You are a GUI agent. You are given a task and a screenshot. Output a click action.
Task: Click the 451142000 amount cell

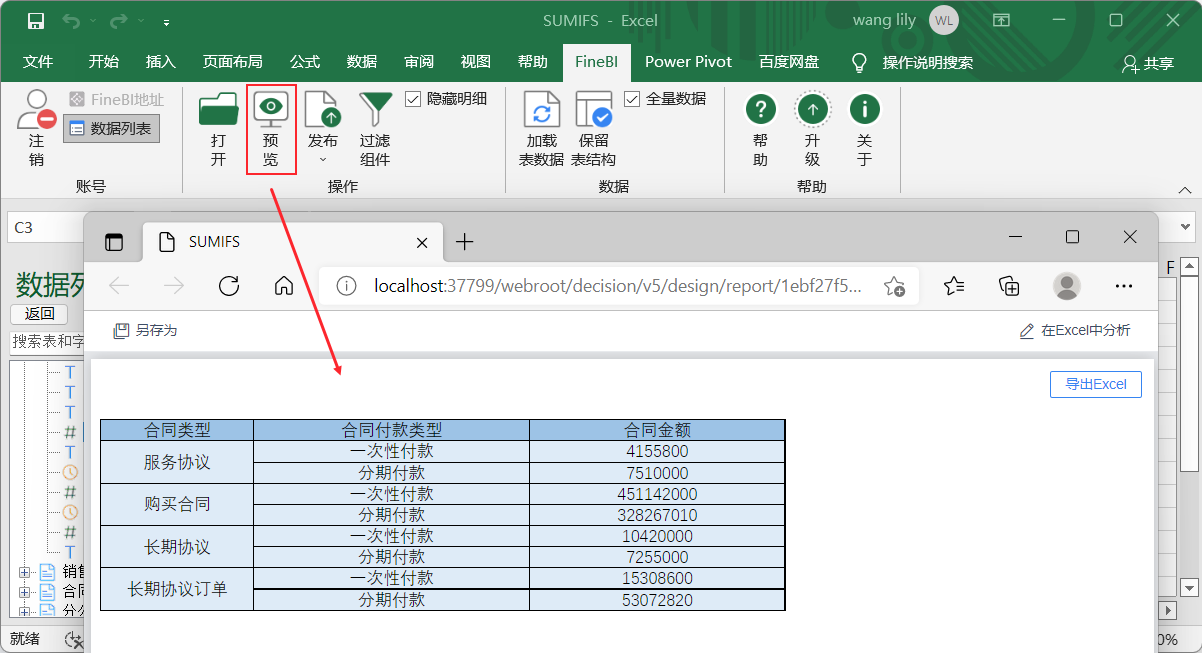pos(657,494)
